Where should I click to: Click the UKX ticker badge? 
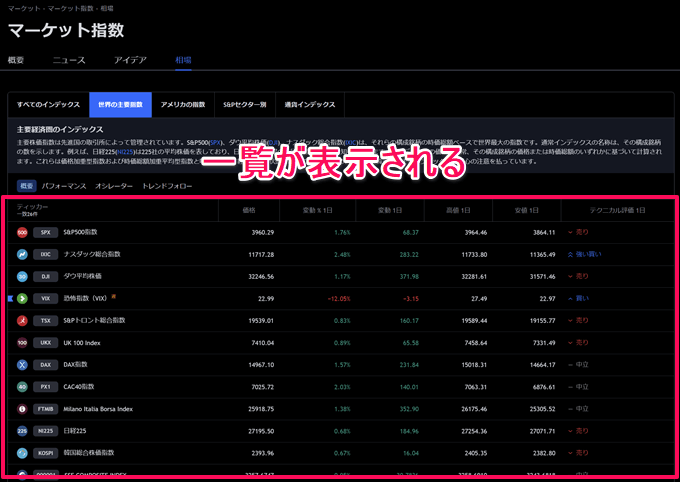coord(46,343)
